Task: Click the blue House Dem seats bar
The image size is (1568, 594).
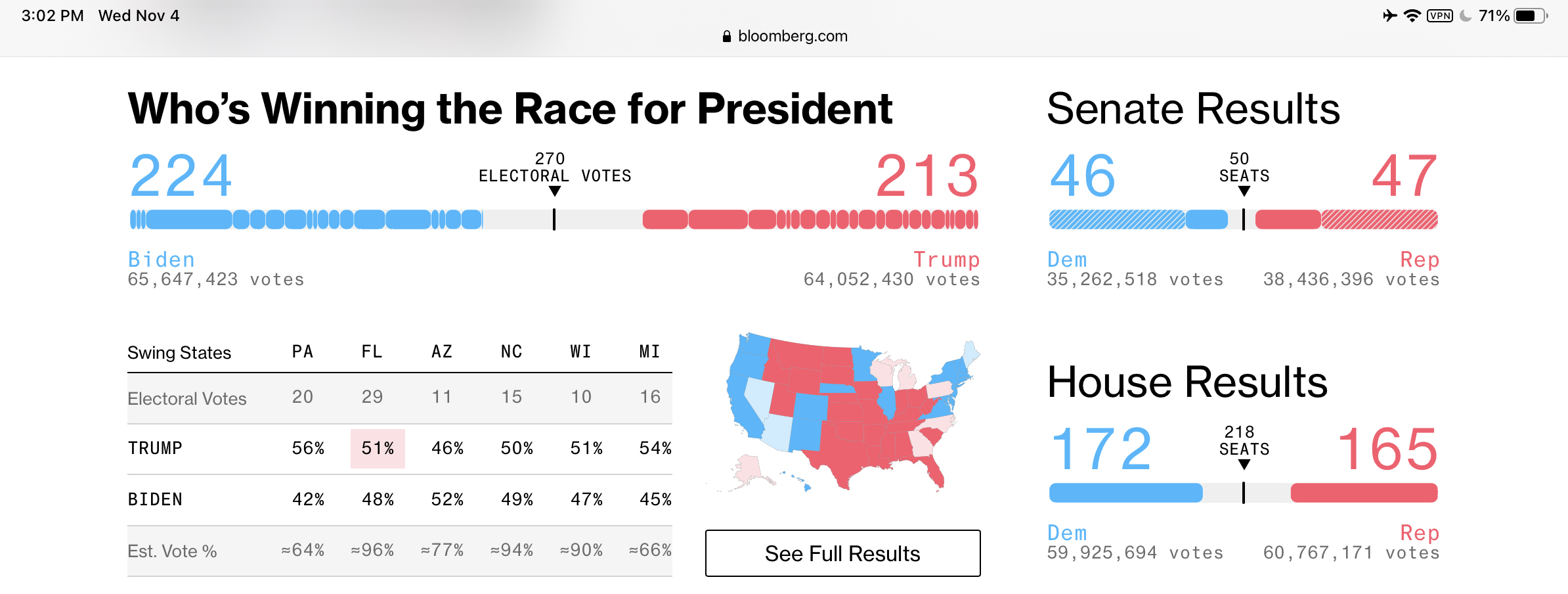Action: [x=1125, y=493]
